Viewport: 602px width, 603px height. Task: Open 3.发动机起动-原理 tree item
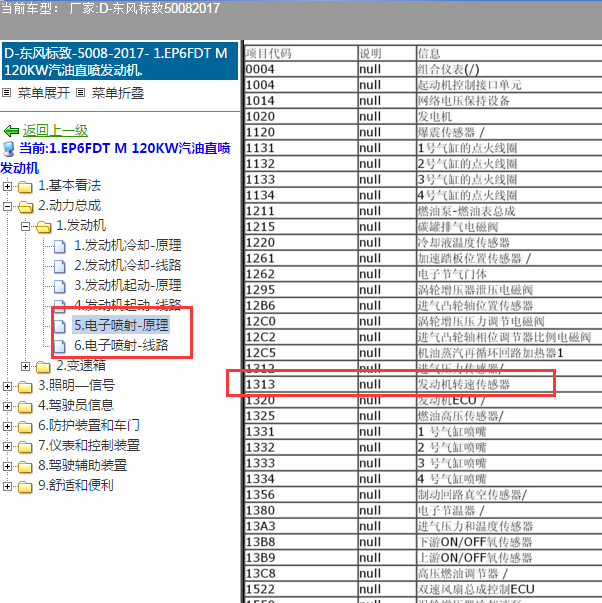tap(128, 285)
